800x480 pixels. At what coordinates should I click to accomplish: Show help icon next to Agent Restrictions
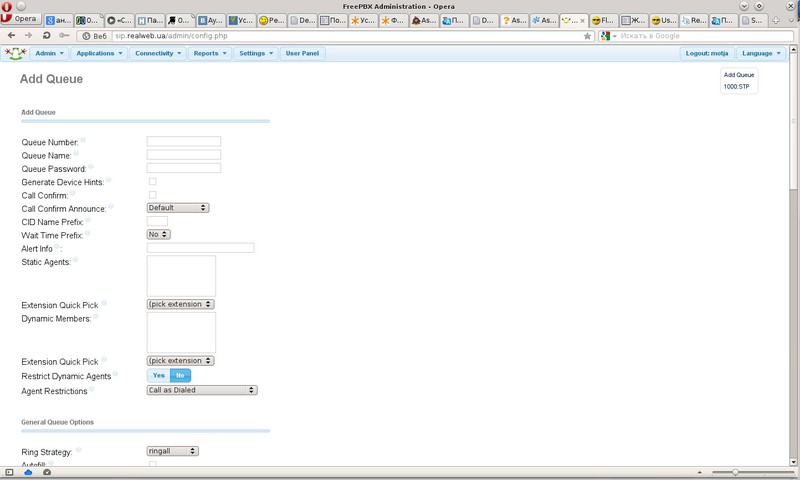point(91,389)
